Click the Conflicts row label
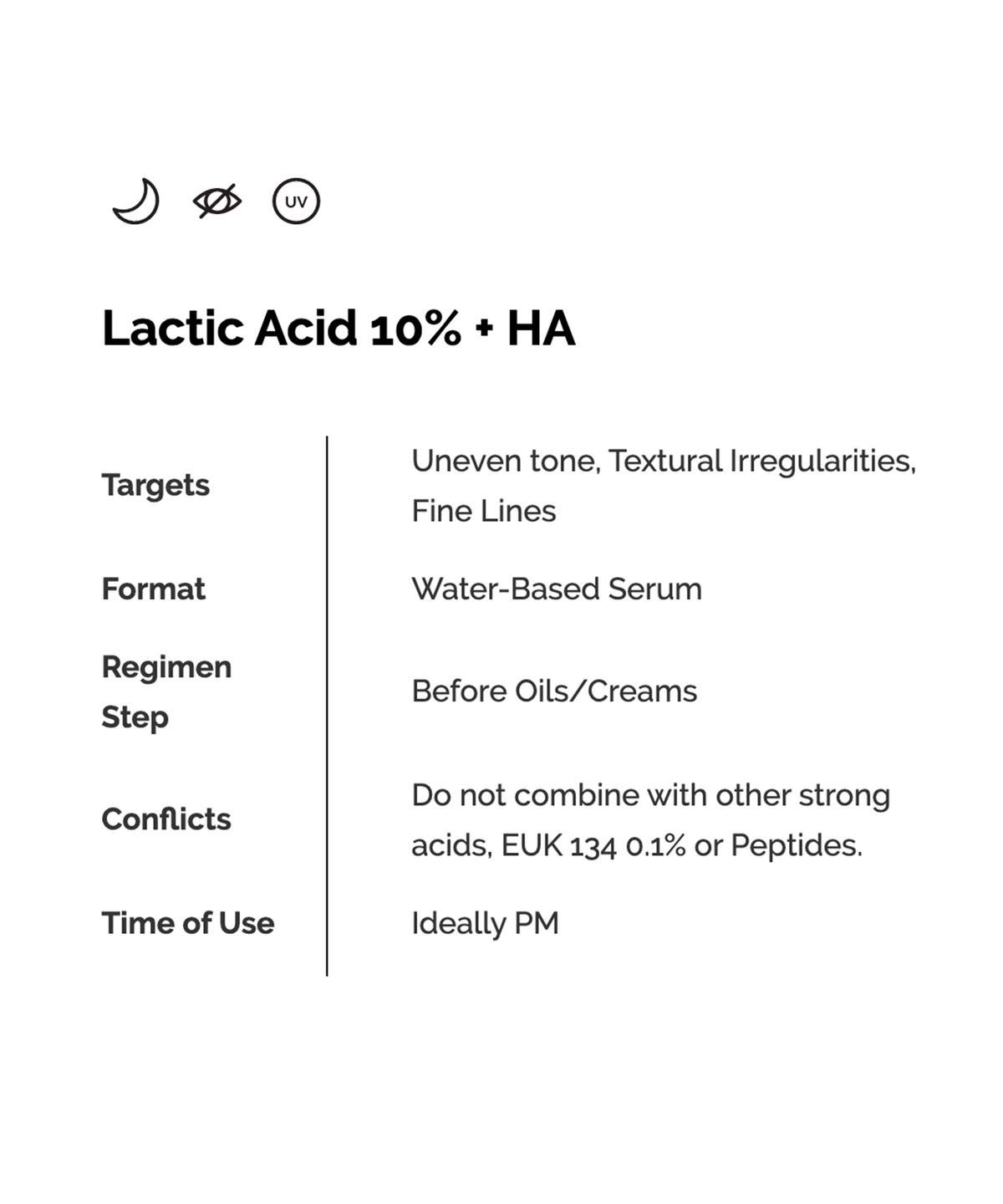Screen dimensions: 1003x1204 pyautogui.click(x=166, y=819)
